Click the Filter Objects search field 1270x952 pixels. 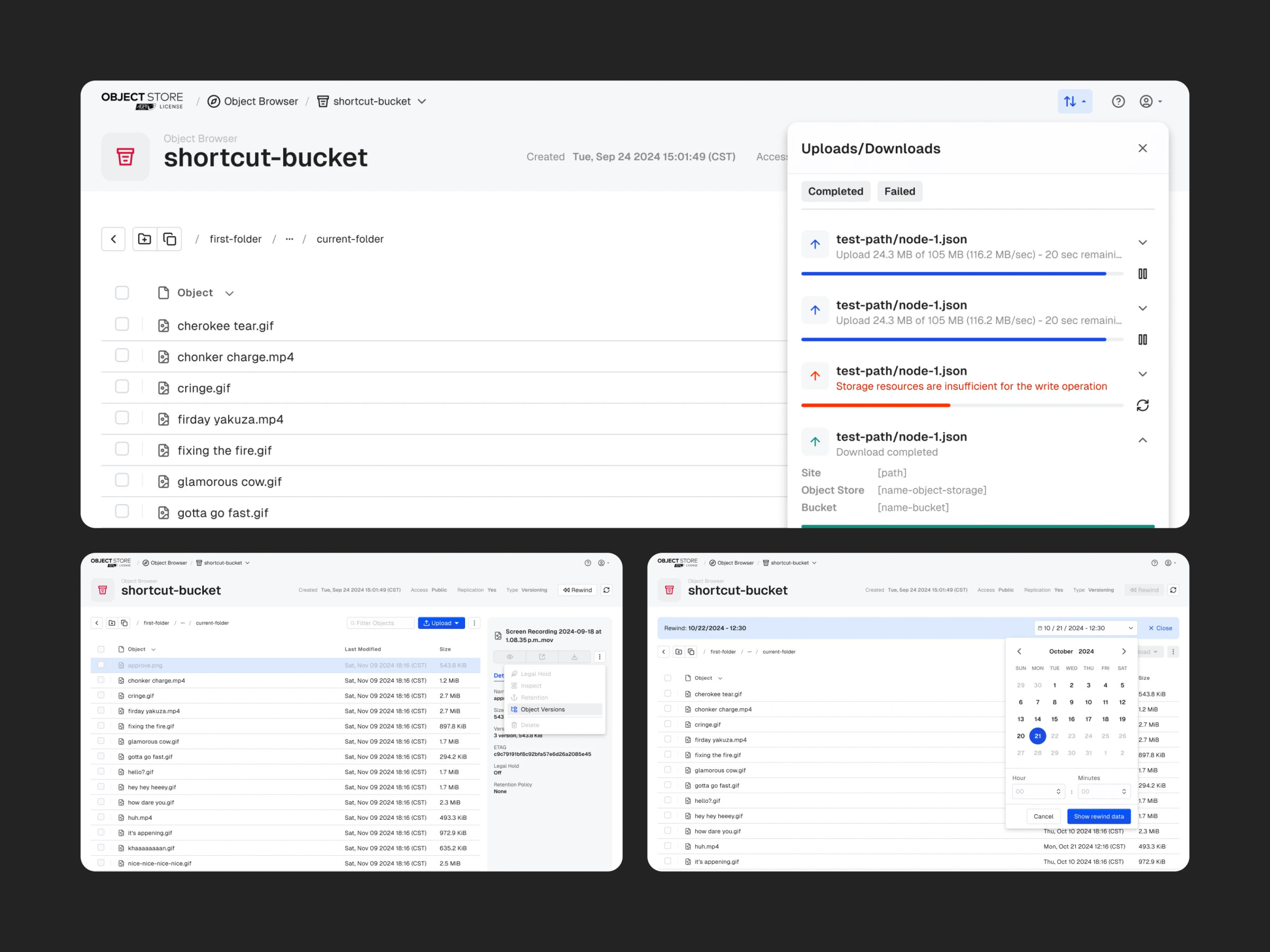(x=381, y=623)
